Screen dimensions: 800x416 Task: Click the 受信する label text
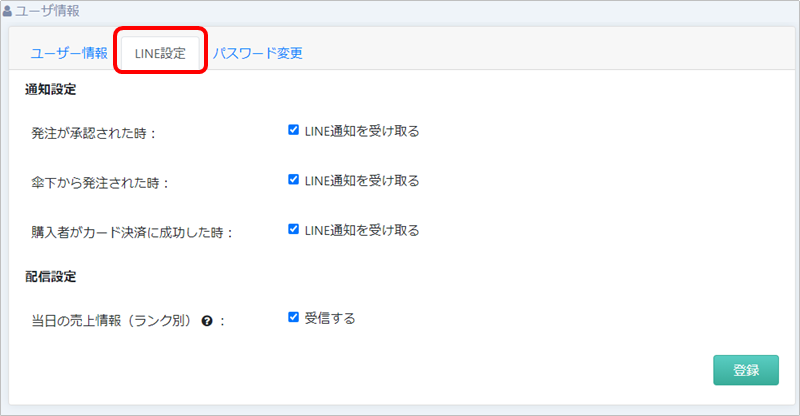[330, 319]
